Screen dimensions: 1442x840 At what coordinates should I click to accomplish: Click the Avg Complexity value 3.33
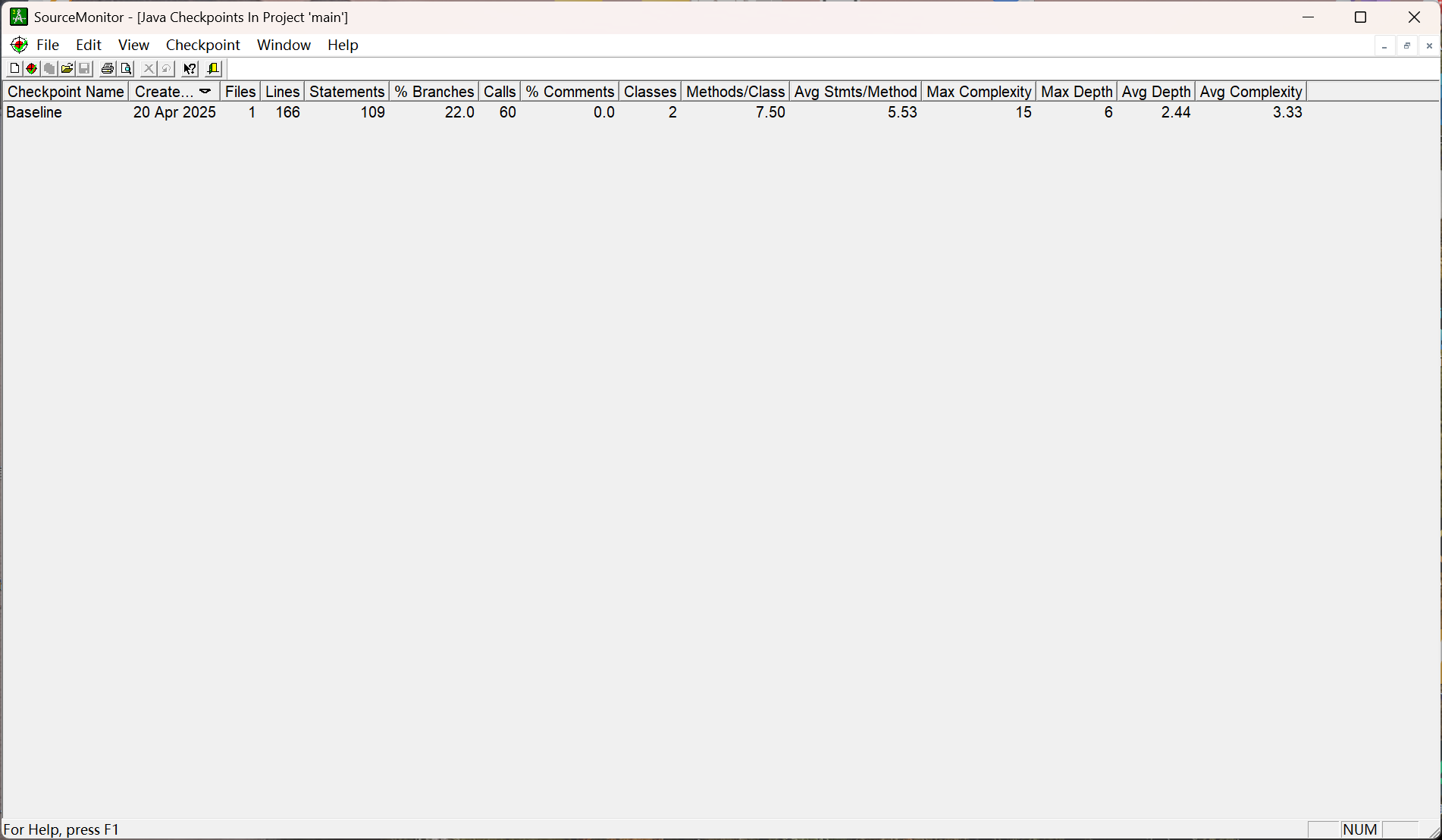(x=1287, y=113)
